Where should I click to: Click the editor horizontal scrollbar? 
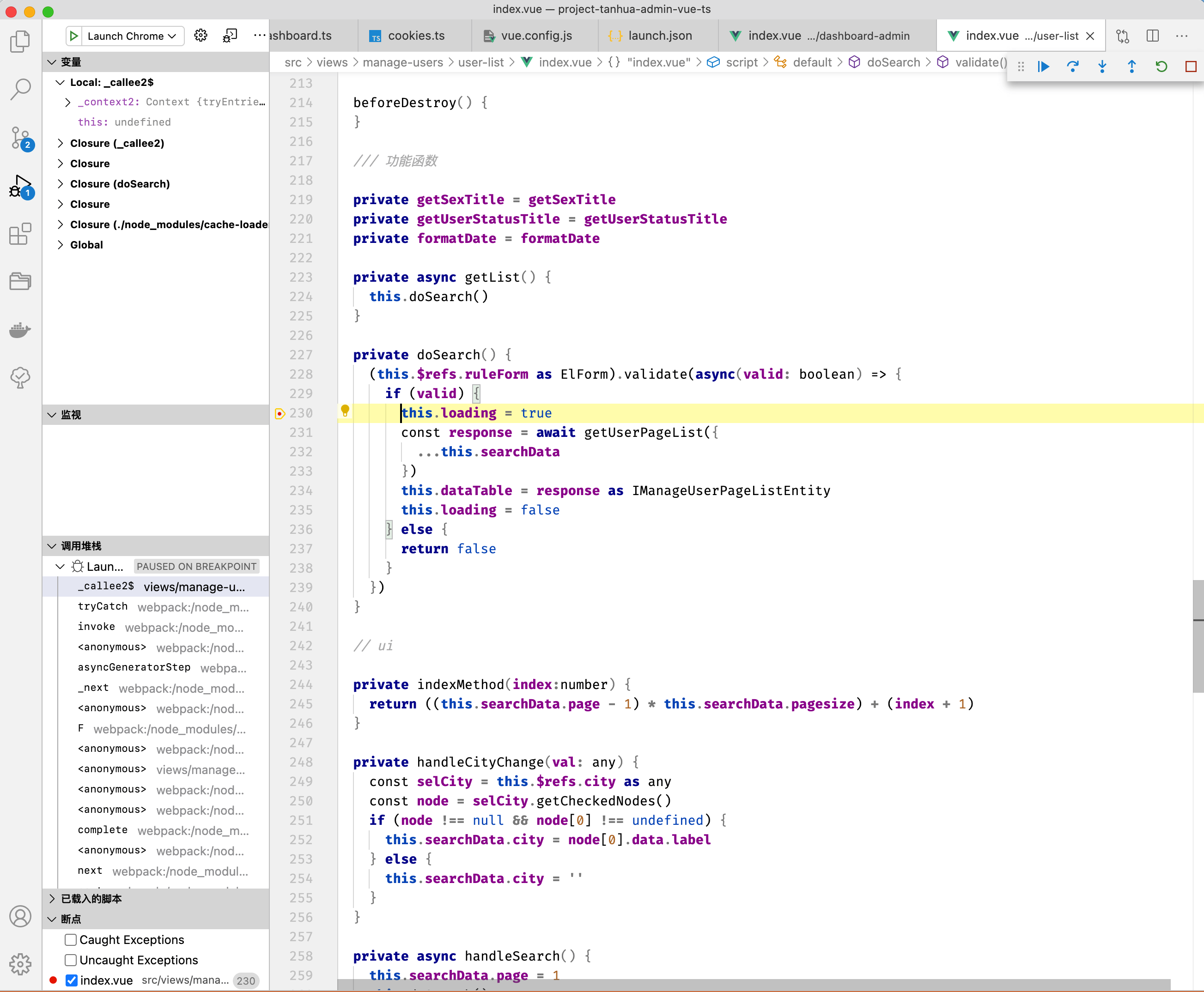(x=754, y=985)
